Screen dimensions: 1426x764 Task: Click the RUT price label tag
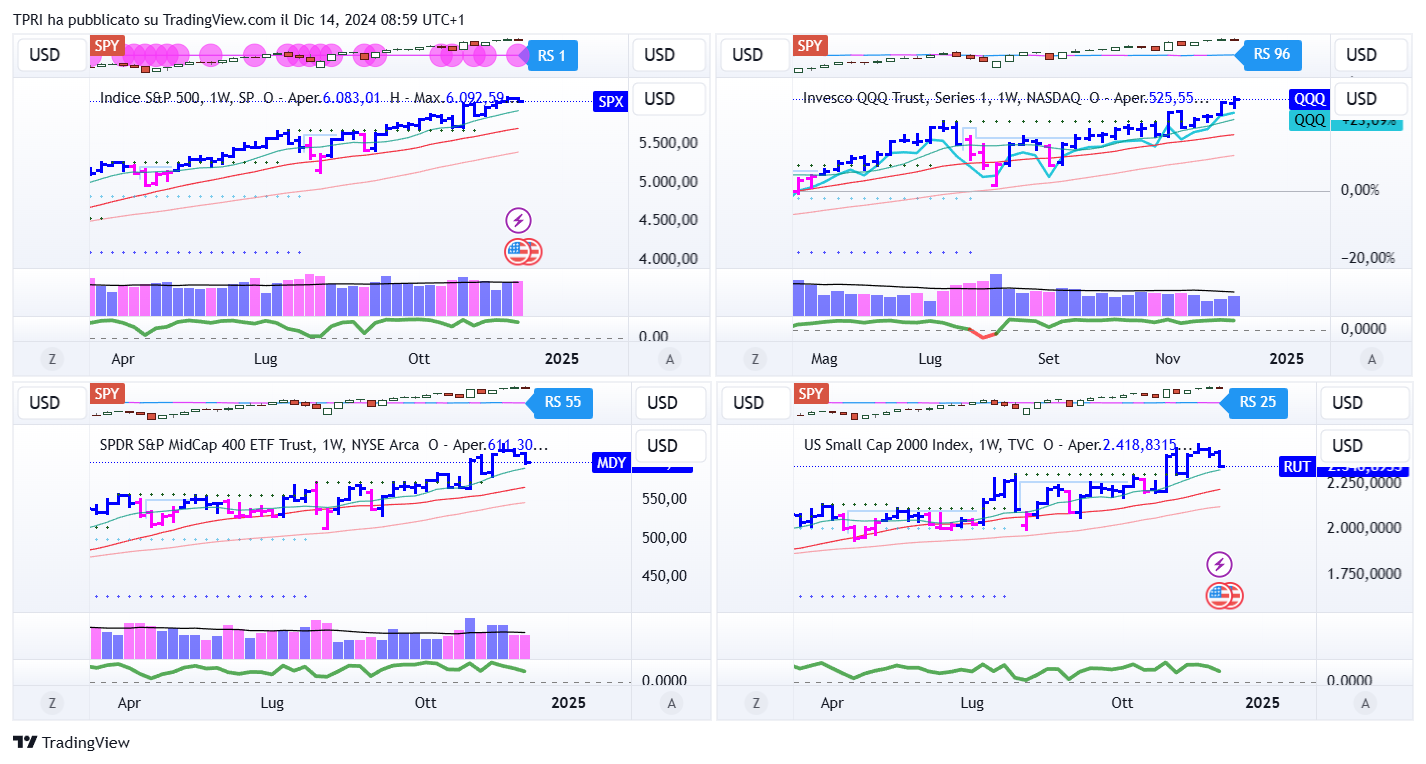(x=1297, y=466)
